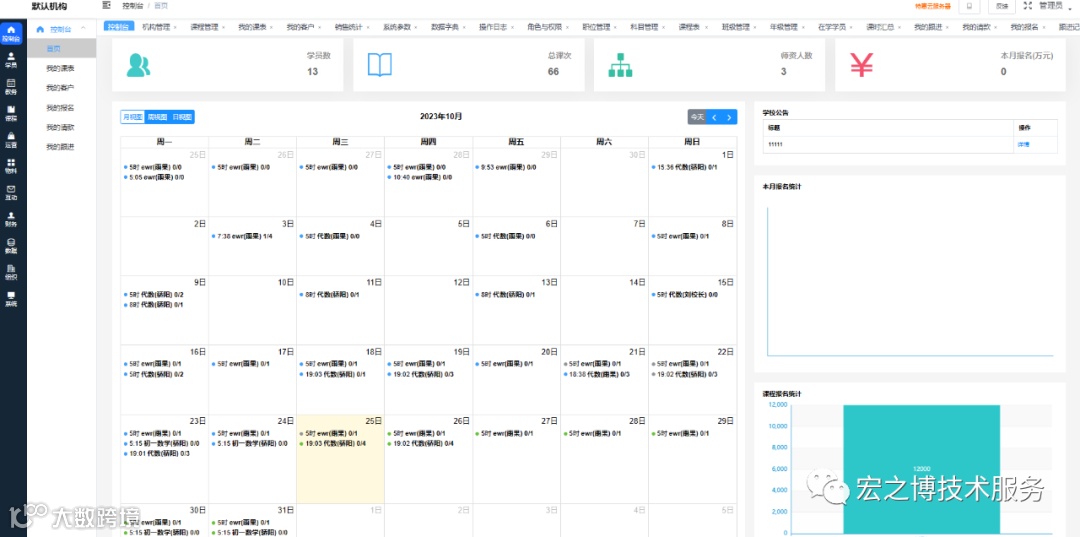
Task: Switch to the 系统参数 tab
Action: [x=397, y=27]
